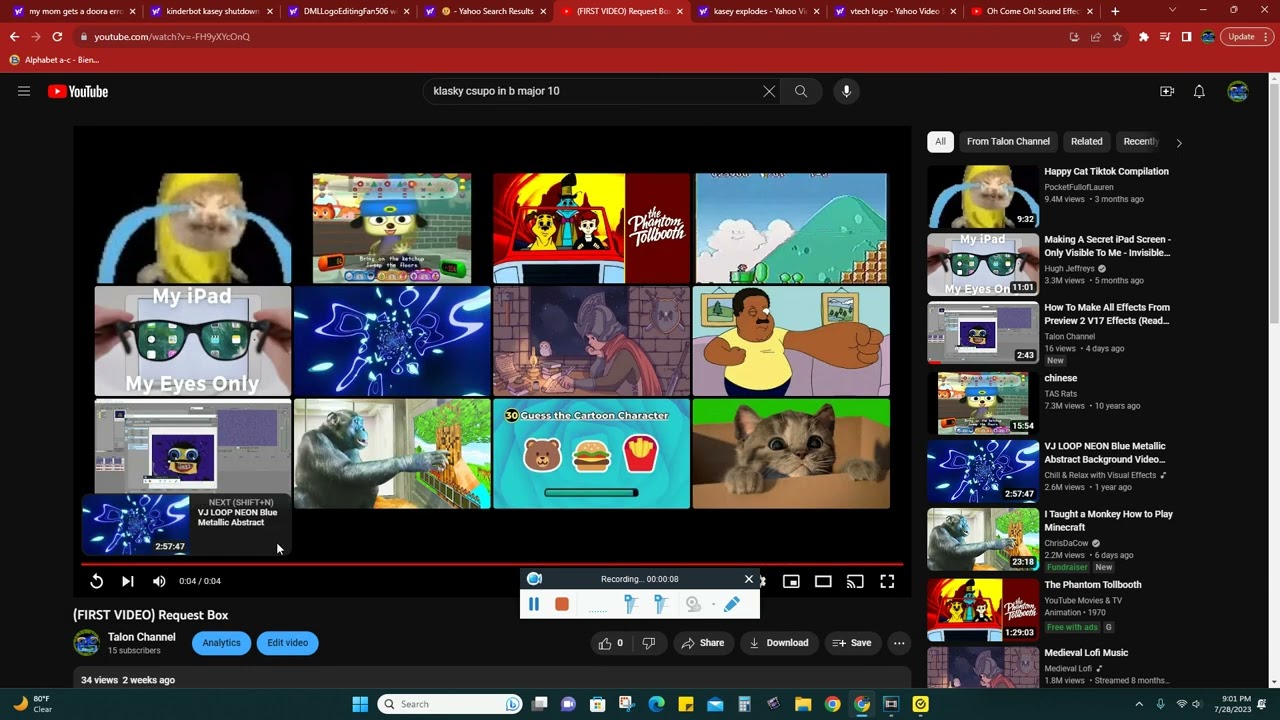Select the Related chip
1280x720 pixels.
point(1087,142)
